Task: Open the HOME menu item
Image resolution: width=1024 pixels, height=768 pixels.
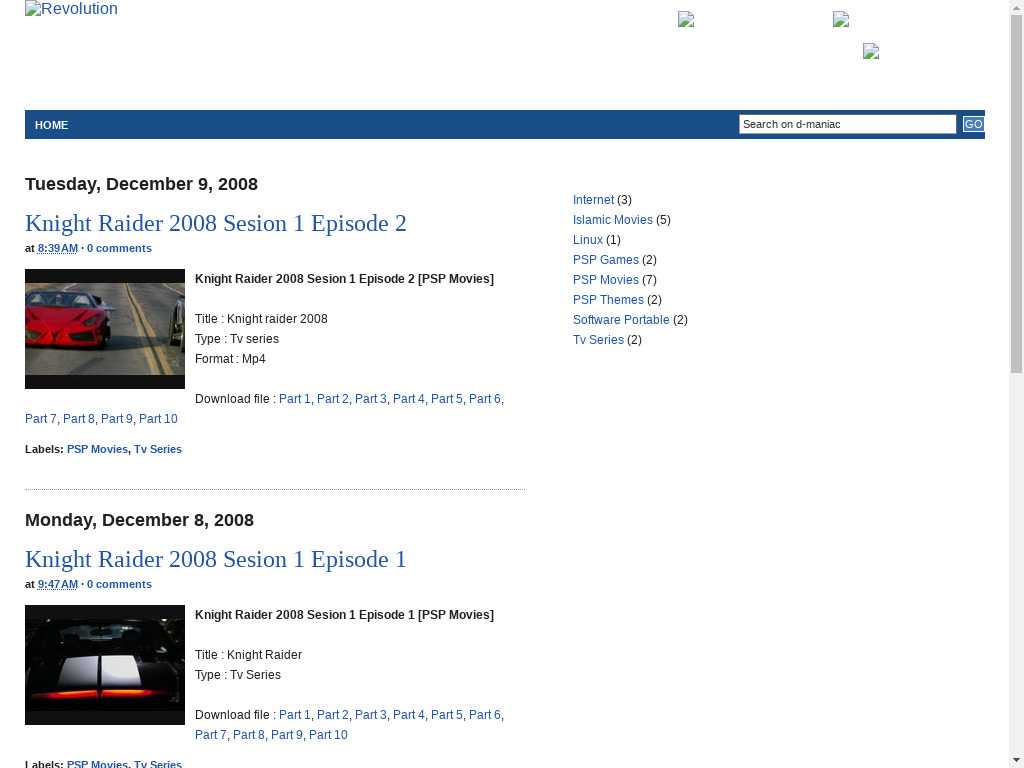Action: pyautogui.click(x=52, y=125)
